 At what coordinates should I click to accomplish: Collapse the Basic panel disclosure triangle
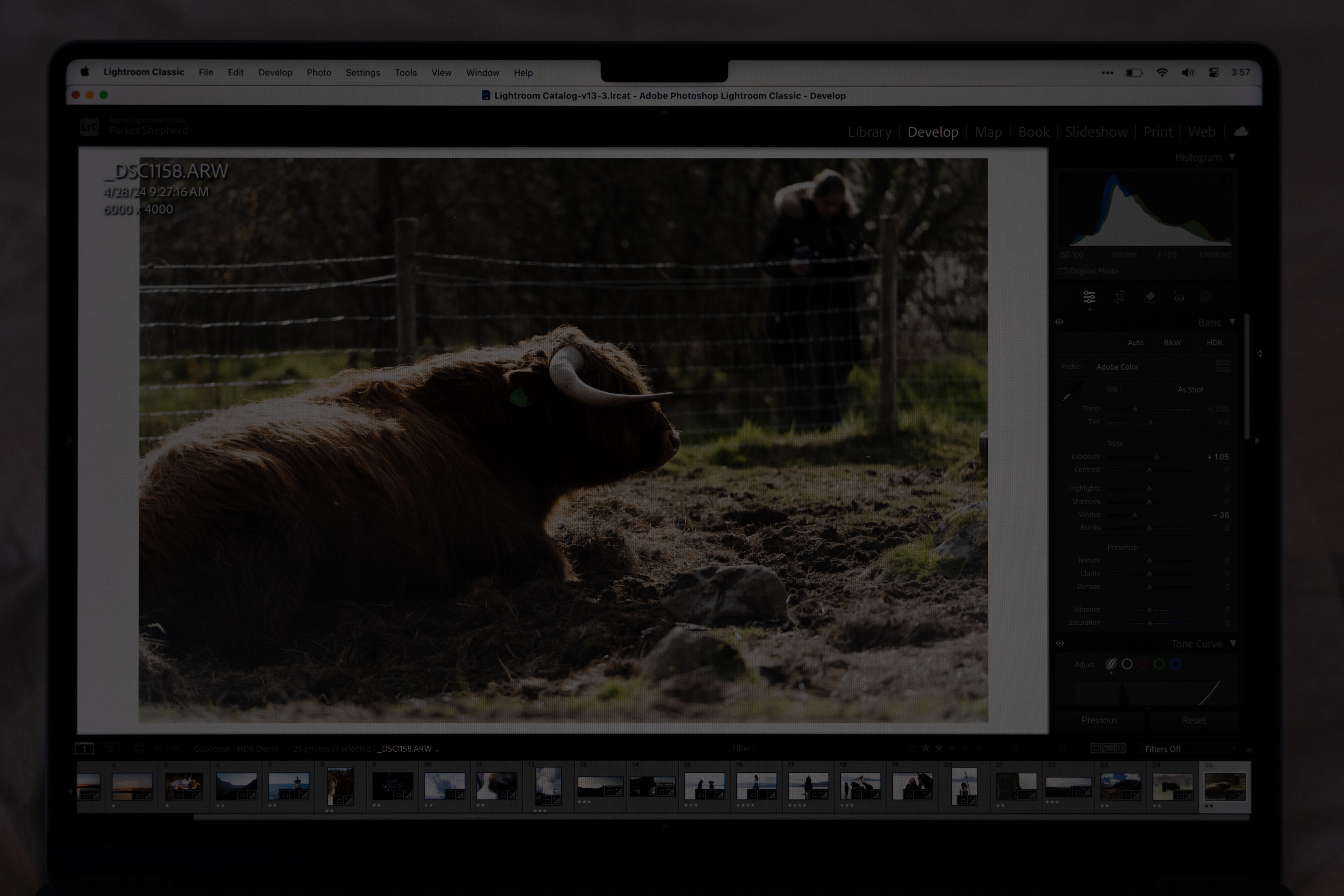click(x=1233, y=322)
